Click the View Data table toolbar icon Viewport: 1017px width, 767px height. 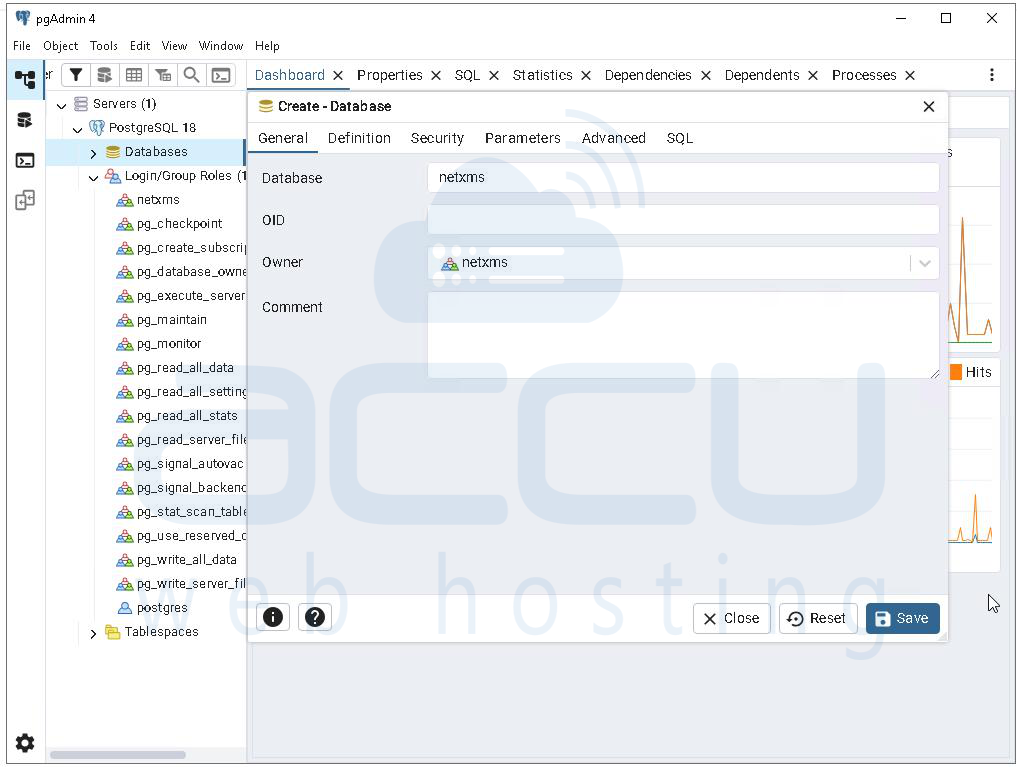(x=134, y=75)
